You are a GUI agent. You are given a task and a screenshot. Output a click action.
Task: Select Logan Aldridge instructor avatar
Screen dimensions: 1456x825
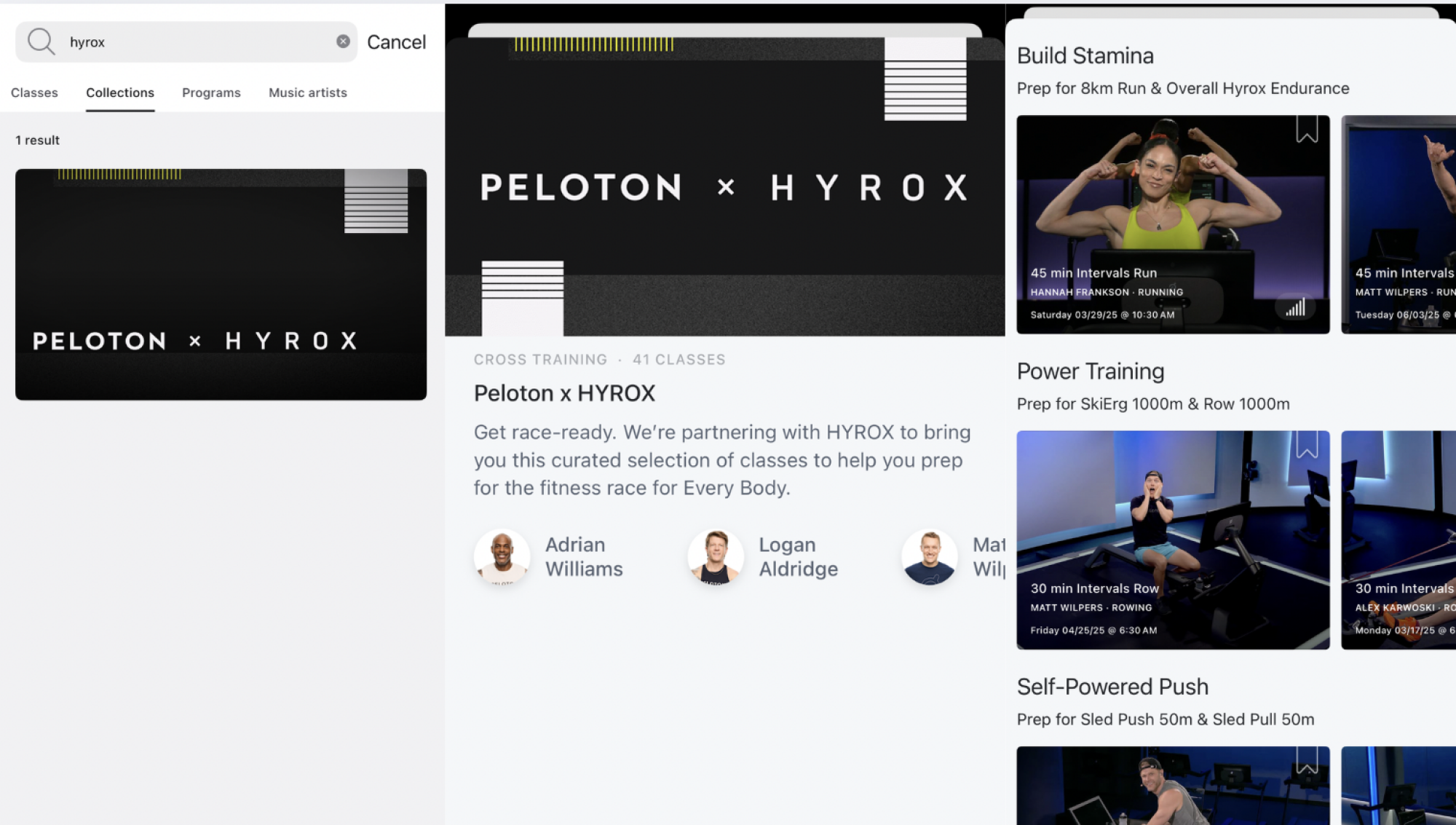[x=715, y=557]
